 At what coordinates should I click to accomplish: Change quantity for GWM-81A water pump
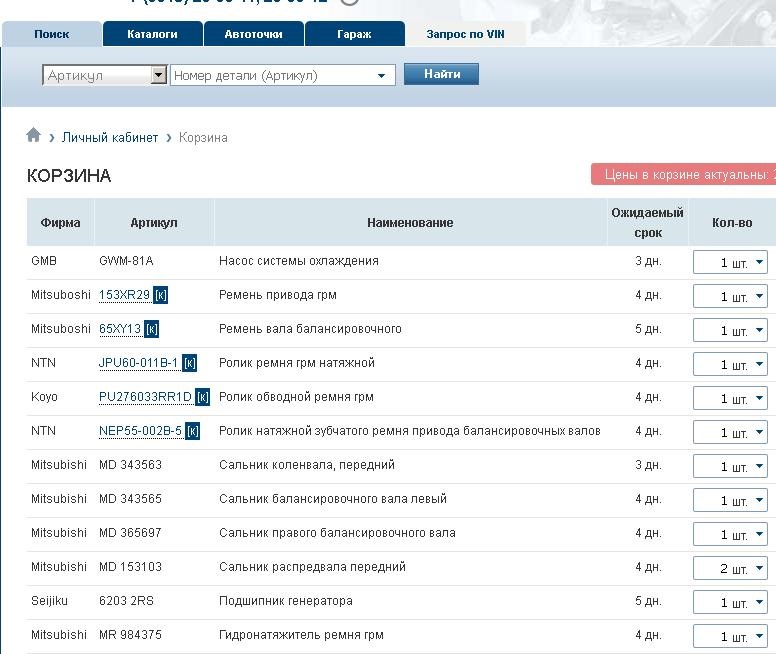pyautogui.click(x=730, y=262)
